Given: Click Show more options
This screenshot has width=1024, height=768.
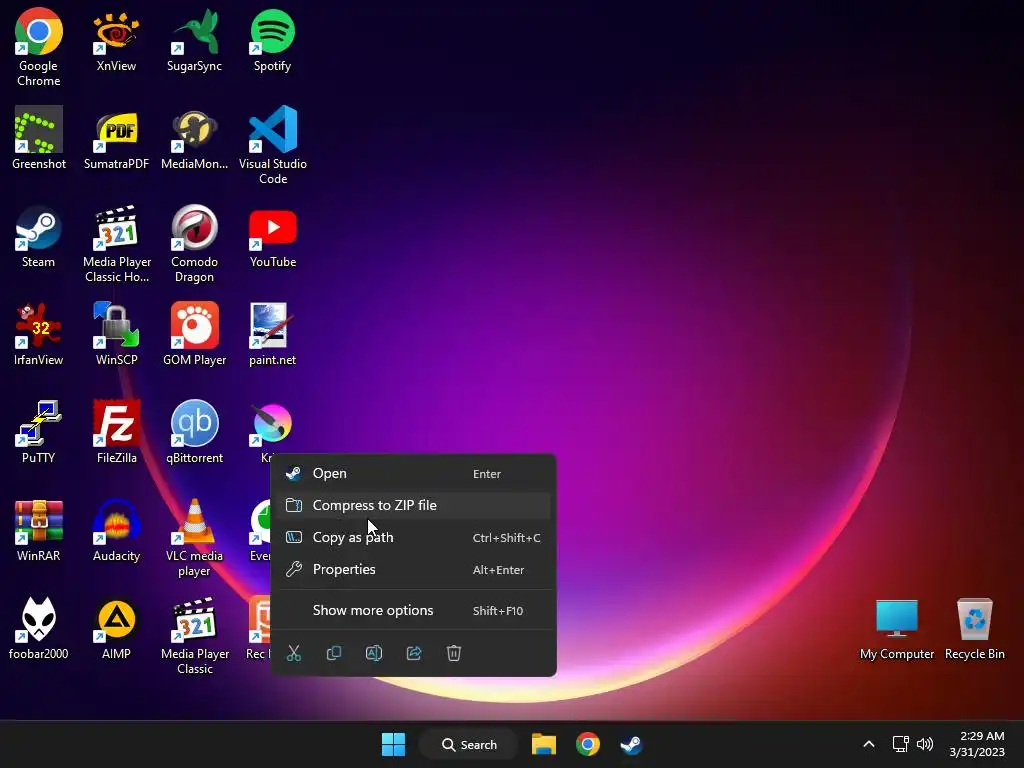Looking at the screenshot, I should [413, 611].
